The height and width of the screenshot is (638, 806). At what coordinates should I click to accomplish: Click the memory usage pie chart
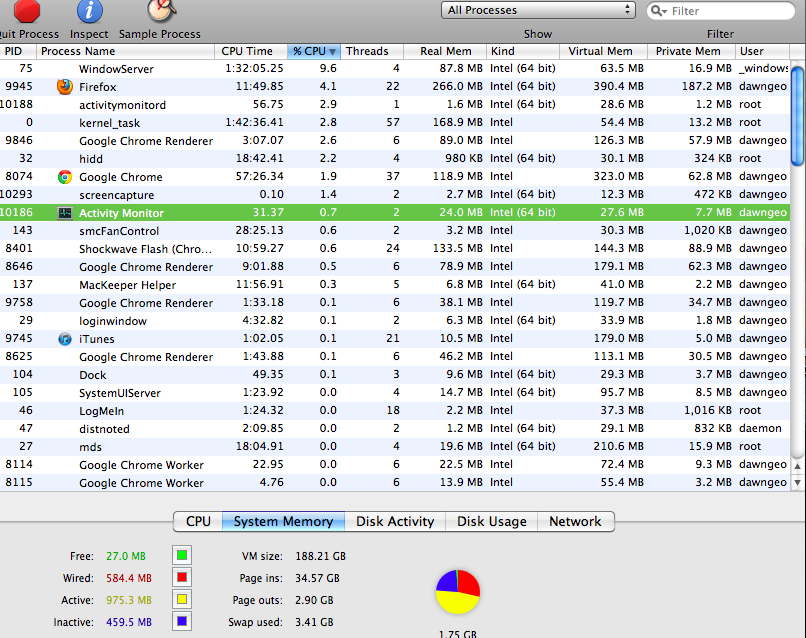457,592
